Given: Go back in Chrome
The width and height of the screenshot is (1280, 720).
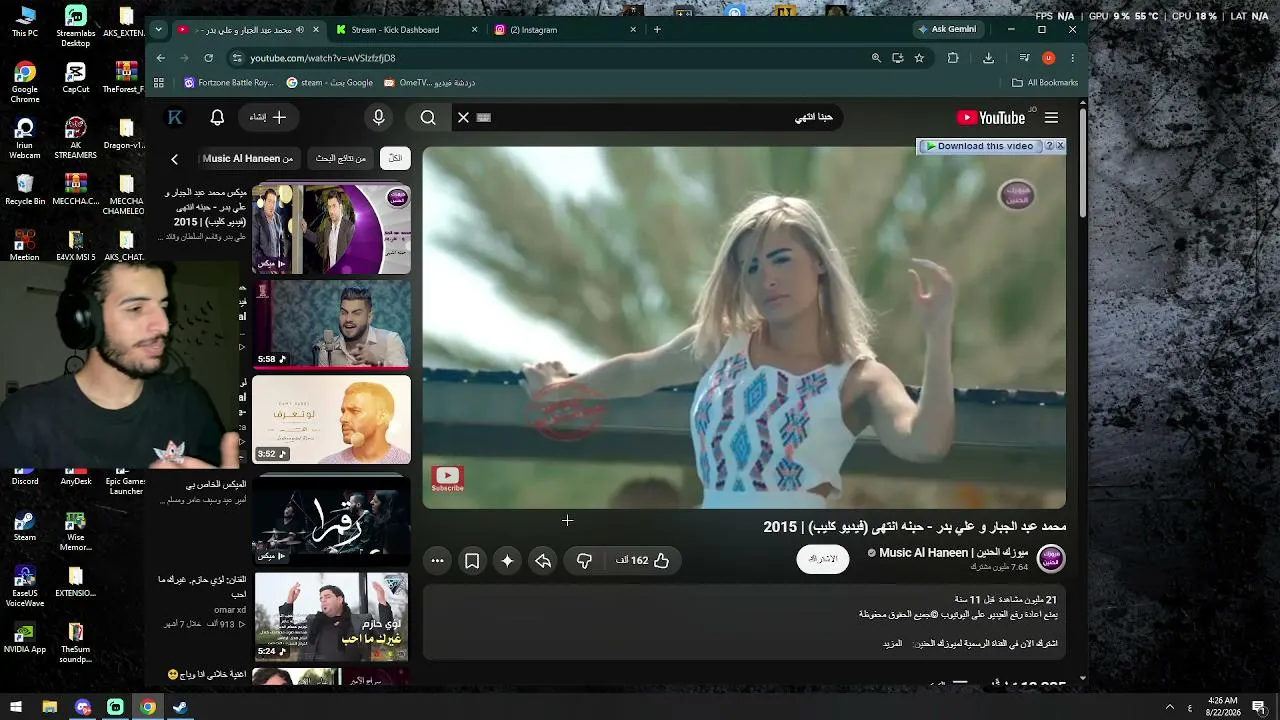Looking at the screenshot, I should (x=161, y=58).
